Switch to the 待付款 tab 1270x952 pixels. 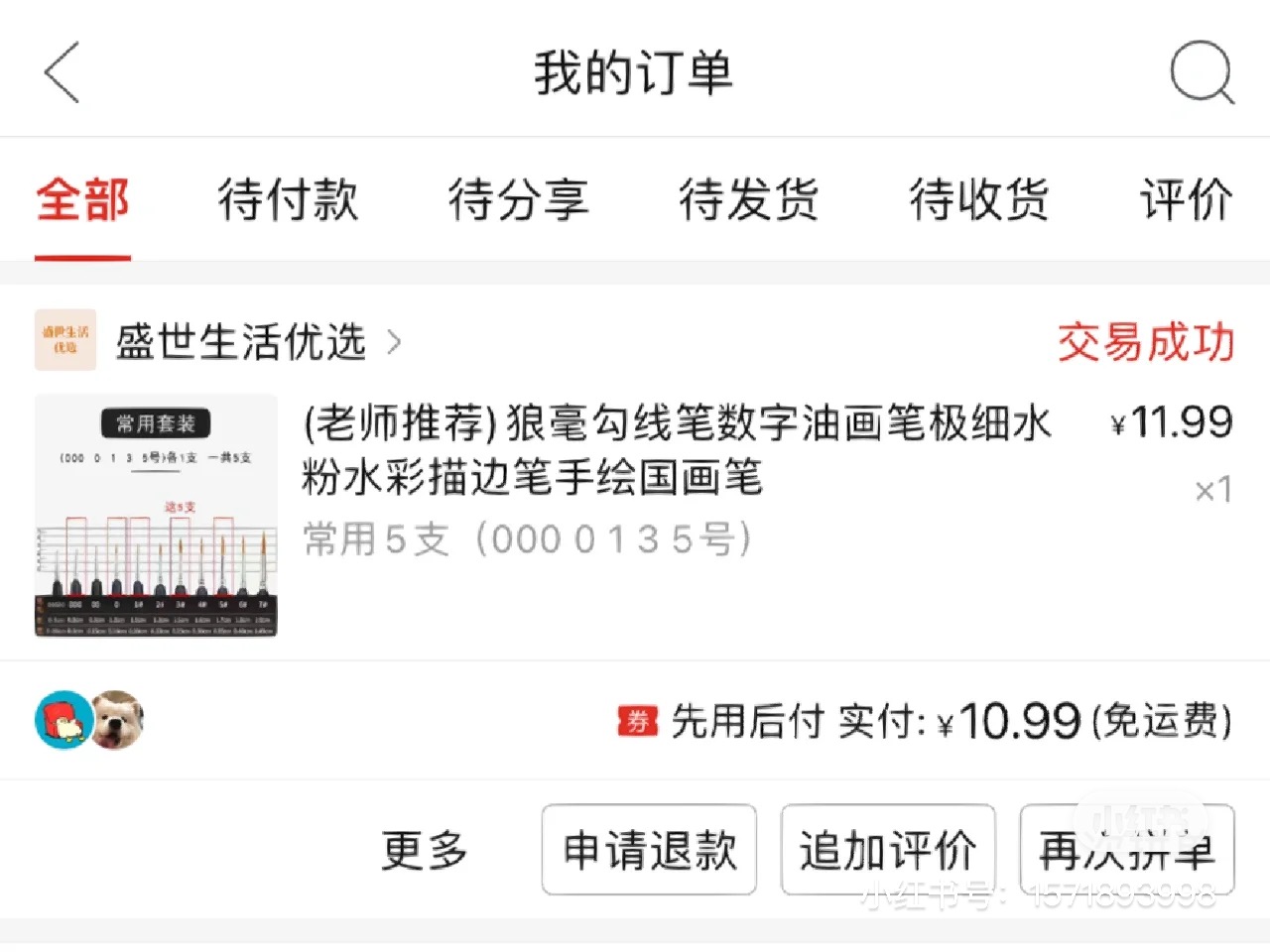288,199
